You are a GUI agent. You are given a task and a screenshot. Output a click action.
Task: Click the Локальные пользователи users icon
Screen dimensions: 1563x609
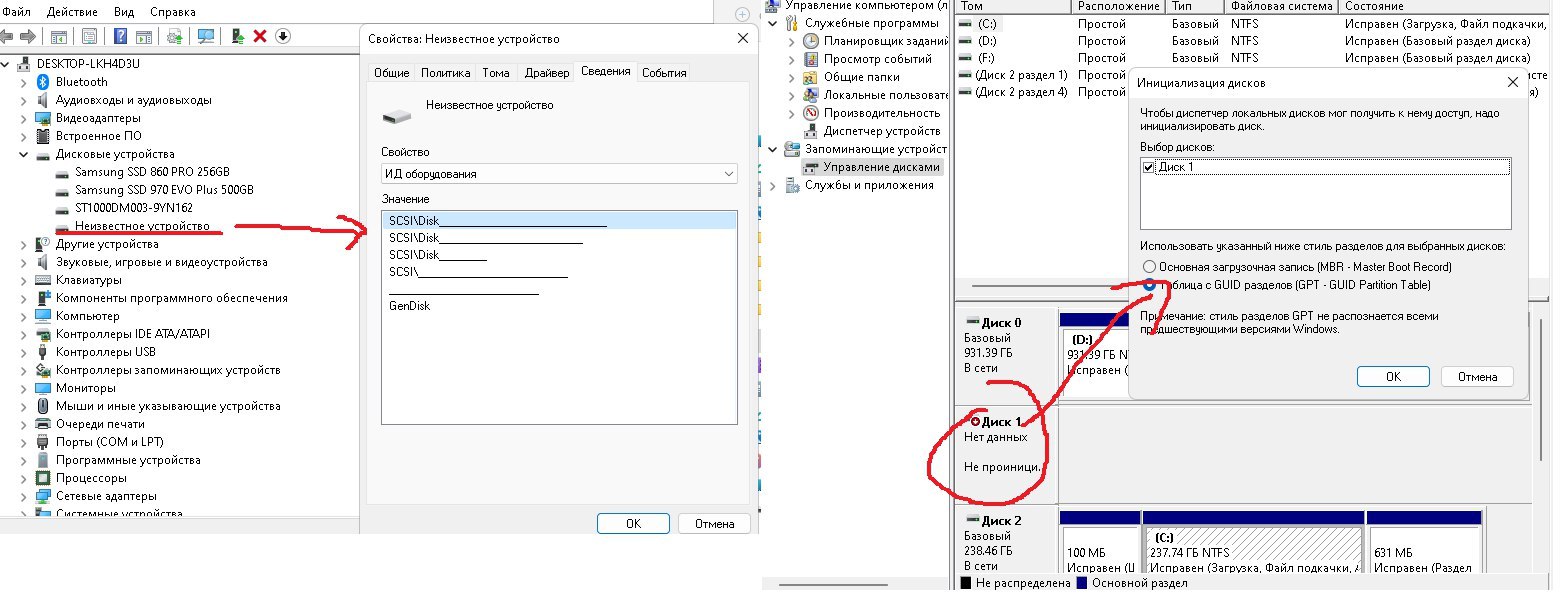pyautogui.click(x=812, y=95)
